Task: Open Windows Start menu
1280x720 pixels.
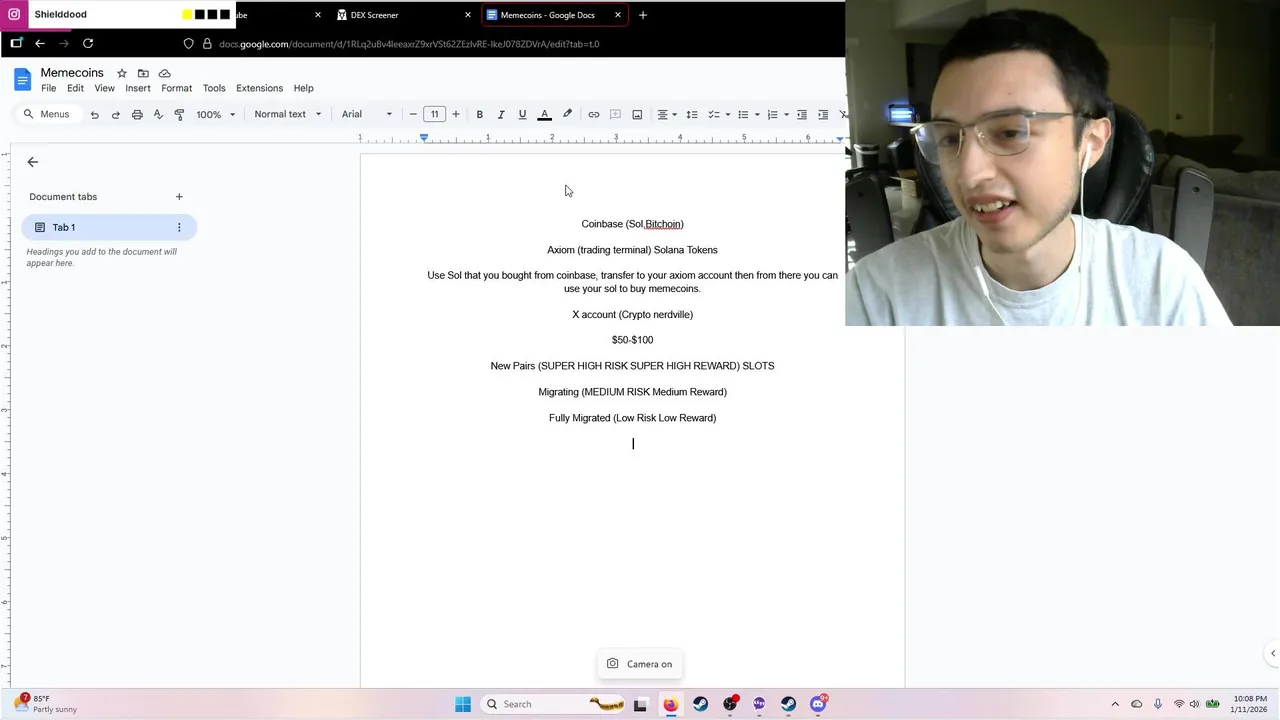Action: click(463, 704)
